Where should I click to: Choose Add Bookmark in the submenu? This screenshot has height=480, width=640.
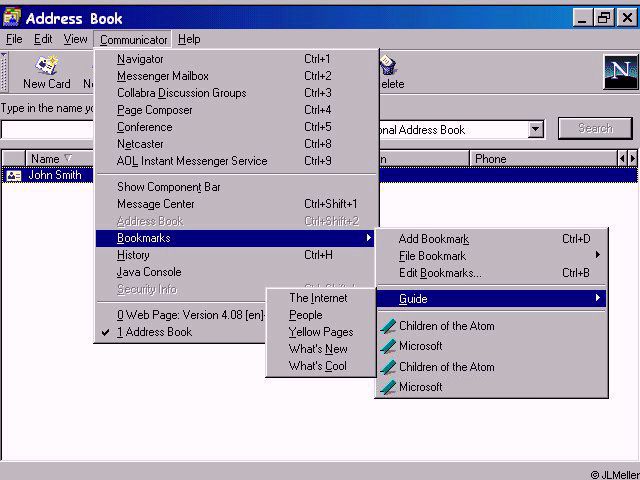(491, 239)
